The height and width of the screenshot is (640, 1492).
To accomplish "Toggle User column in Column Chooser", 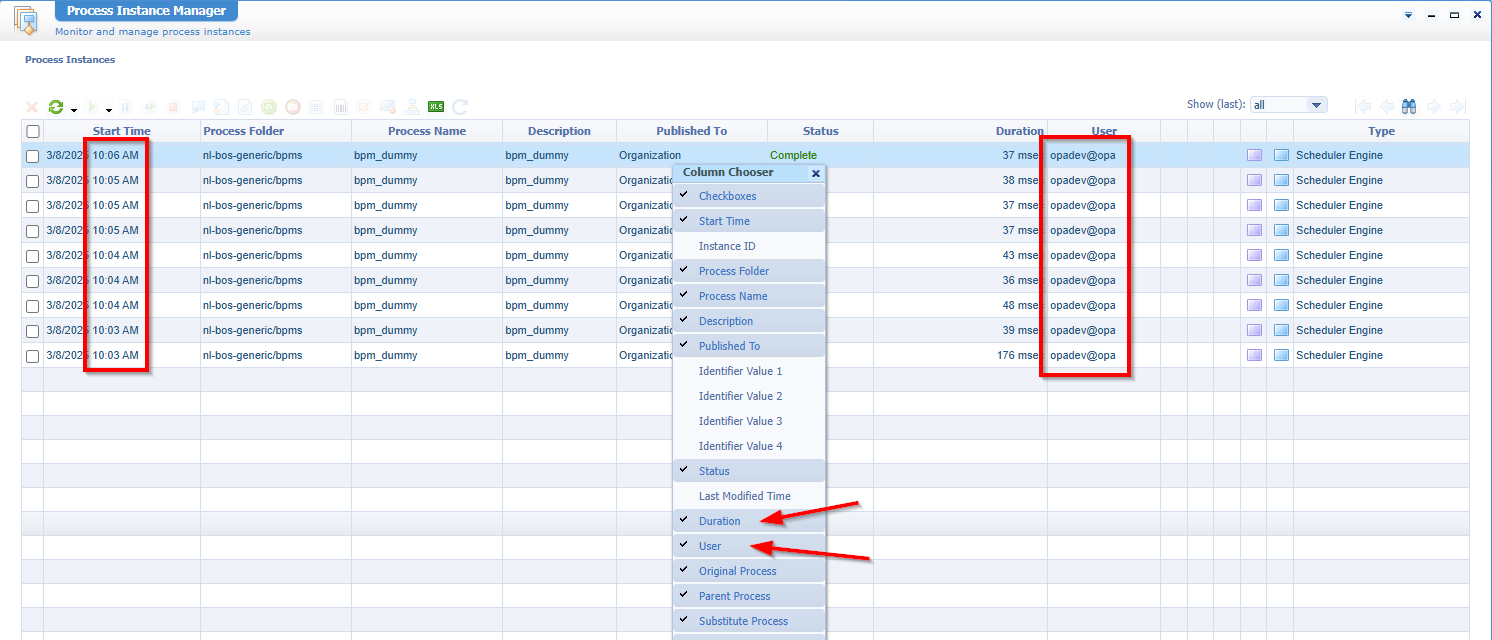I will pos(710,546).
